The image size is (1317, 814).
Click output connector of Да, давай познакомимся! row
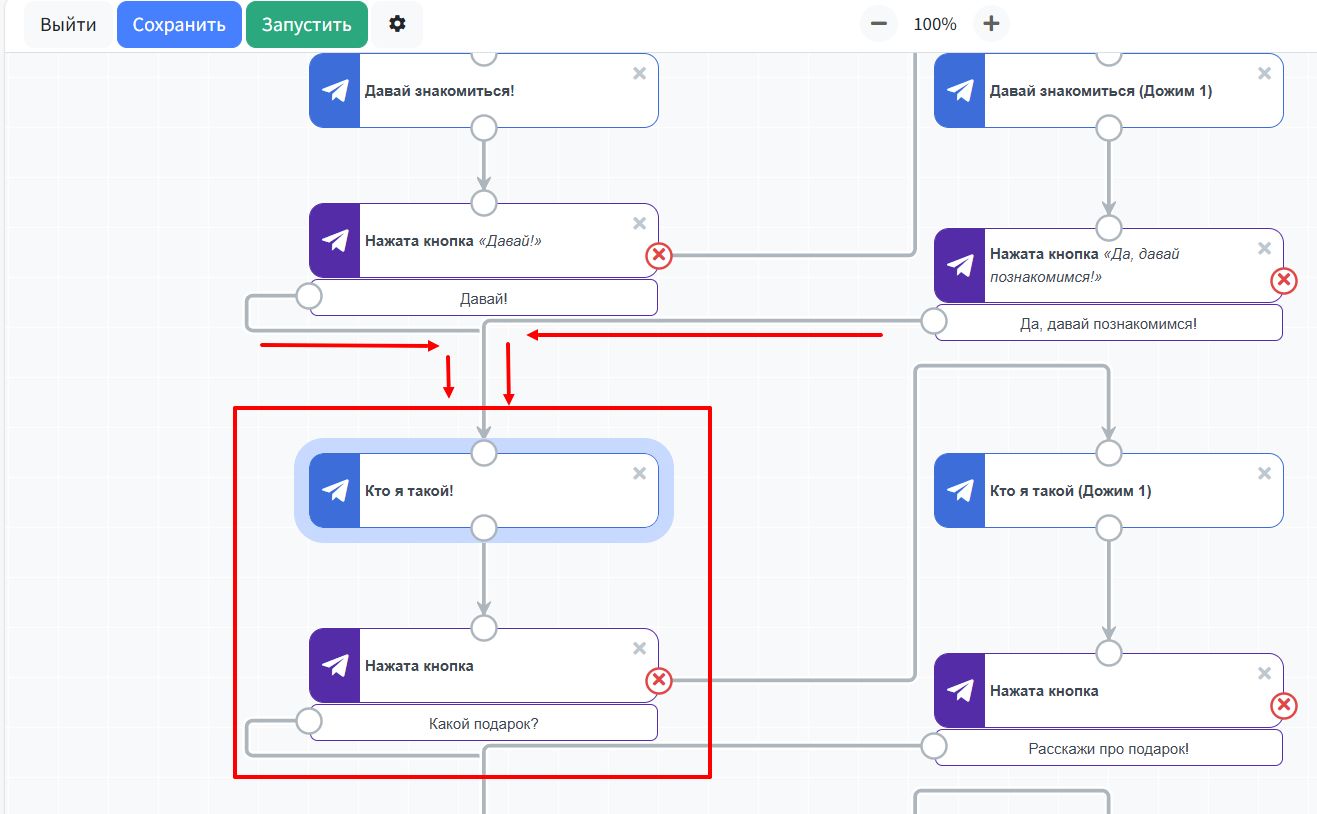click(934, 321)
